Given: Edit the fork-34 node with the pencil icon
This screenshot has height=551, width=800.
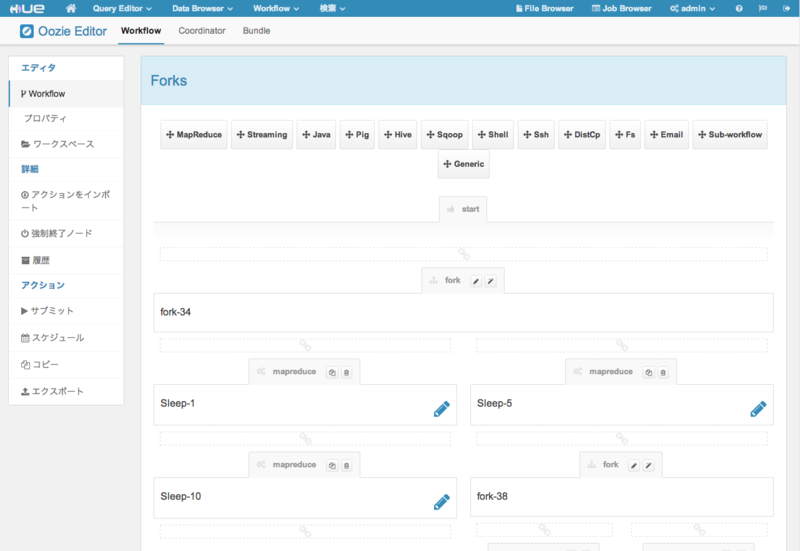Looking at the screenshot, I should pos(476,281).
